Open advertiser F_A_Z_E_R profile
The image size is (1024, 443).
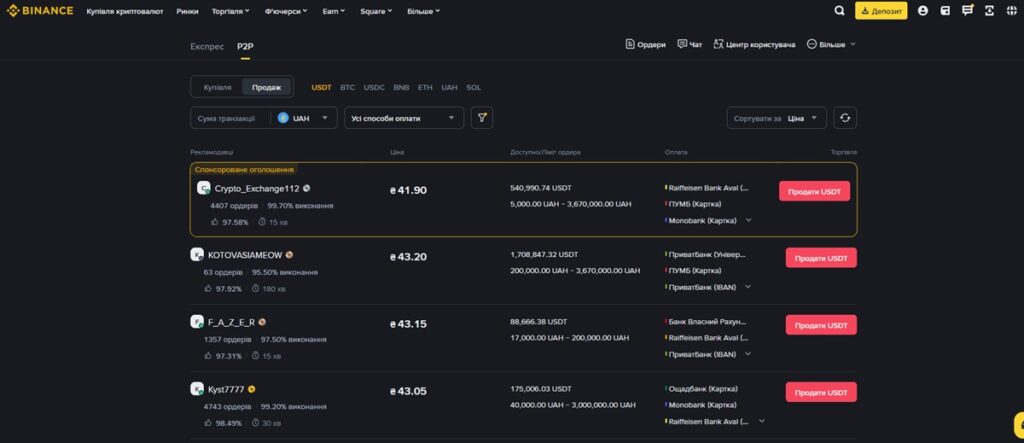[x=231, y=322]
